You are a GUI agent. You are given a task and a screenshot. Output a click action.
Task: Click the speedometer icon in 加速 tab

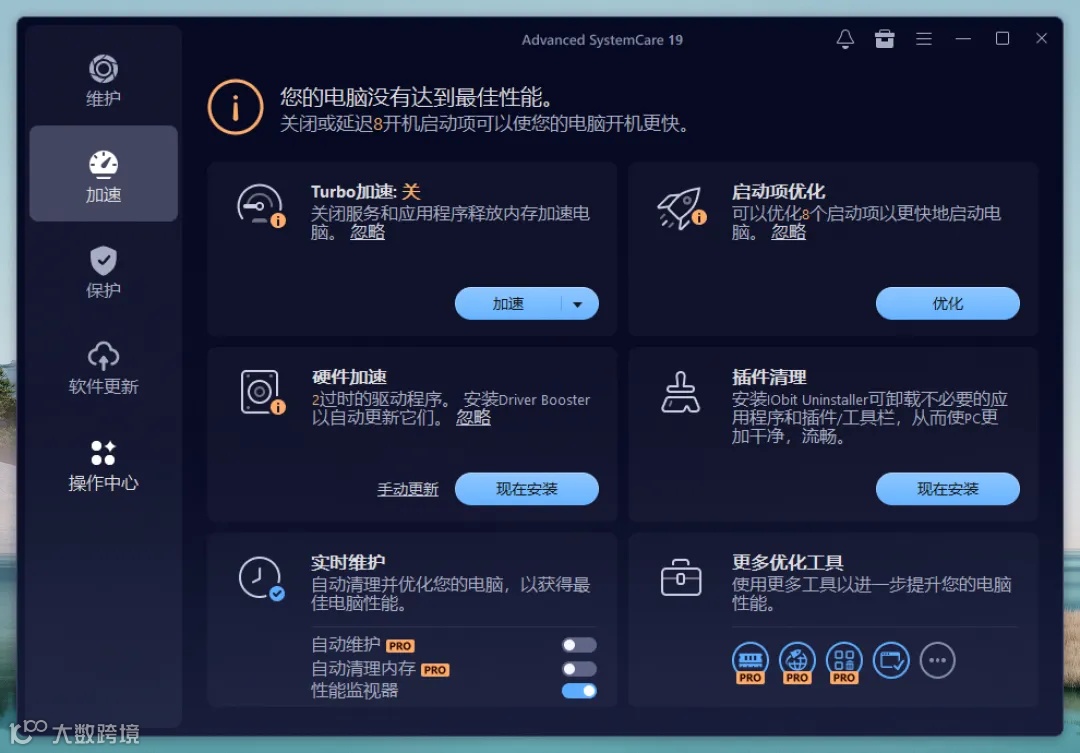pos(103,164)
